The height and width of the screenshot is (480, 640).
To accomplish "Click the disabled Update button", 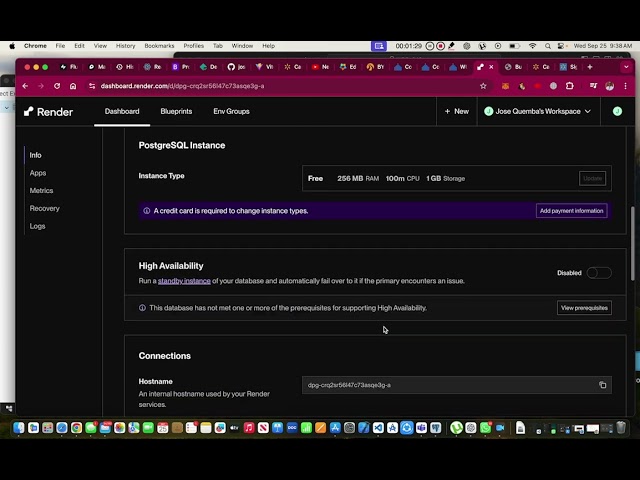I will [x=592, y=178].
